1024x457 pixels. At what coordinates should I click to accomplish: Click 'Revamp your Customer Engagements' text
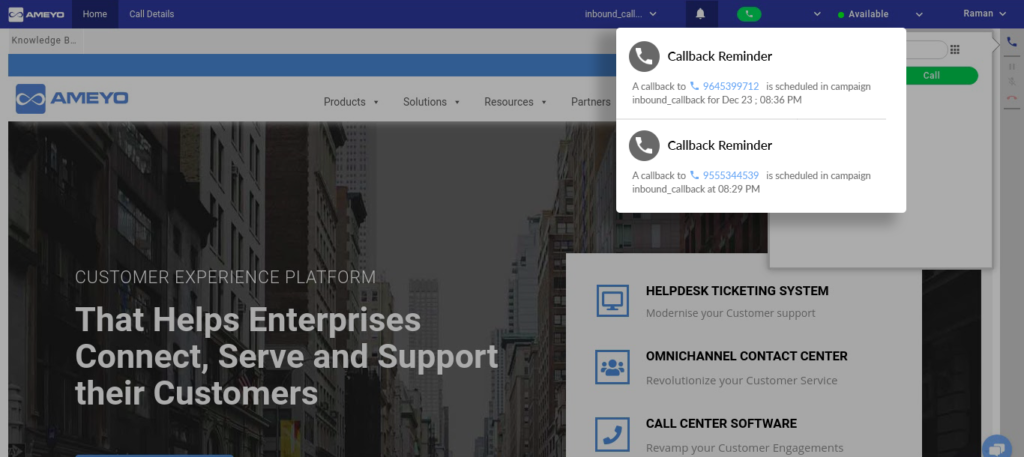pyautogui.click(x=744, y=448)
